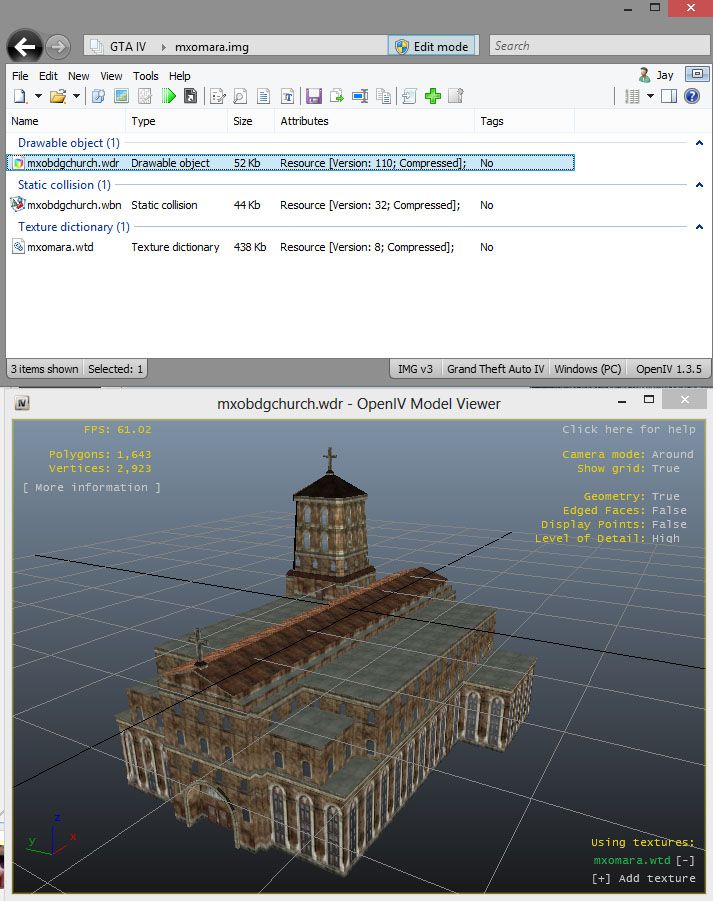Collapse the Static collision group
713x901 pixels.
699,184
